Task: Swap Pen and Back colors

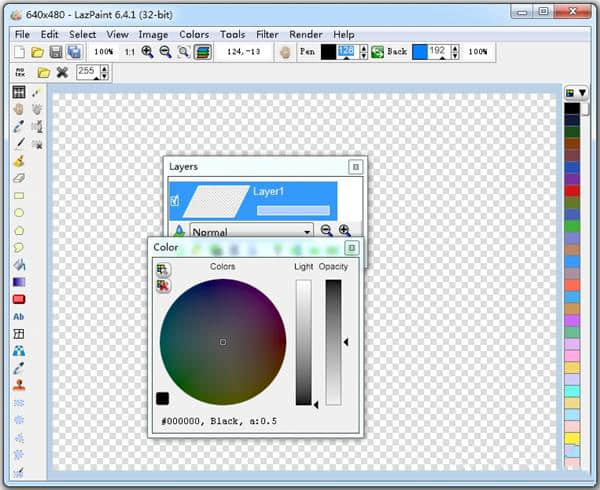Action: (x=377, y=52)
